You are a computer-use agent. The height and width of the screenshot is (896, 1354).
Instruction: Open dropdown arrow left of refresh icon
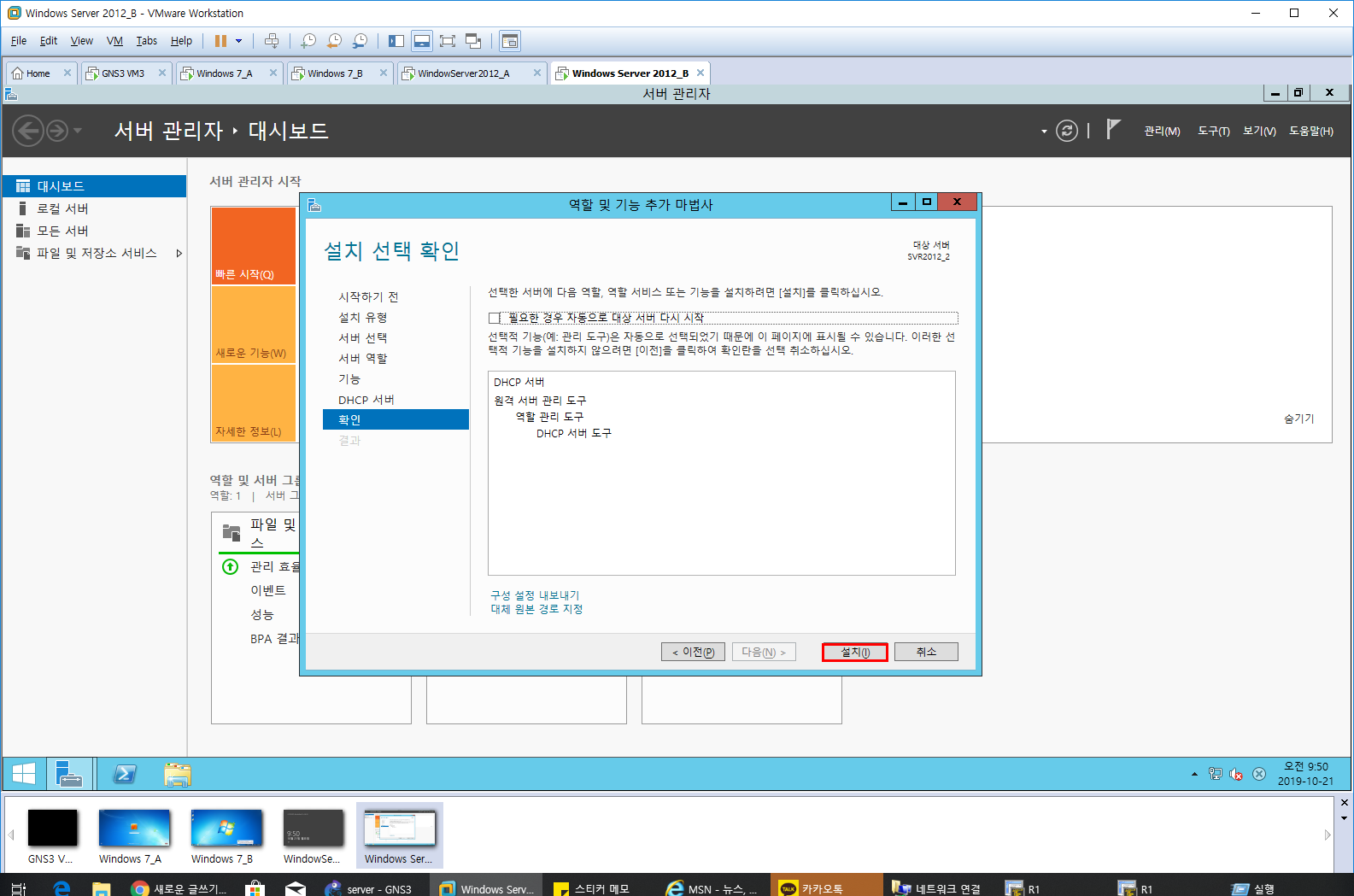click(x=1044, y=132)
